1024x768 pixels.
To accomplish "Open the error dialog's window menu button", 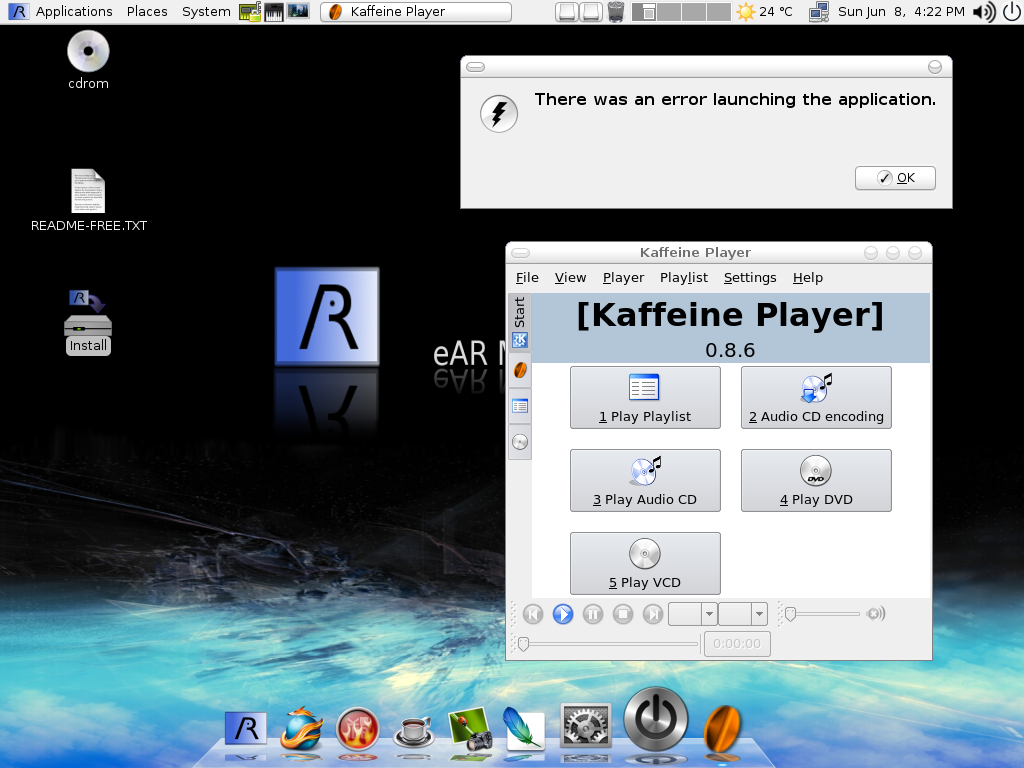I will pos(475,67).
